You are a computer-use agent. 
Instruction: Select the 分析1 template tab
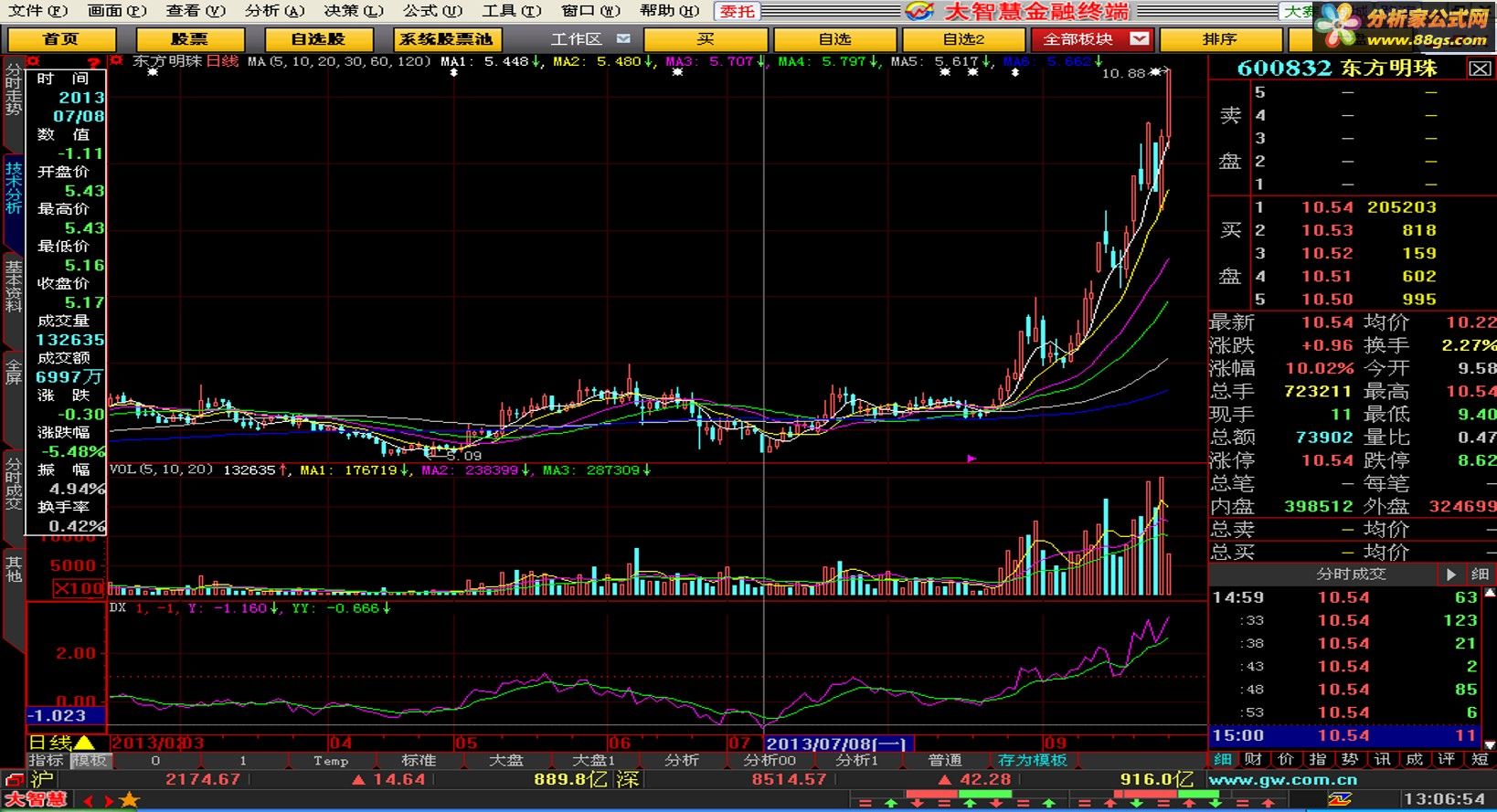(857, 760)
